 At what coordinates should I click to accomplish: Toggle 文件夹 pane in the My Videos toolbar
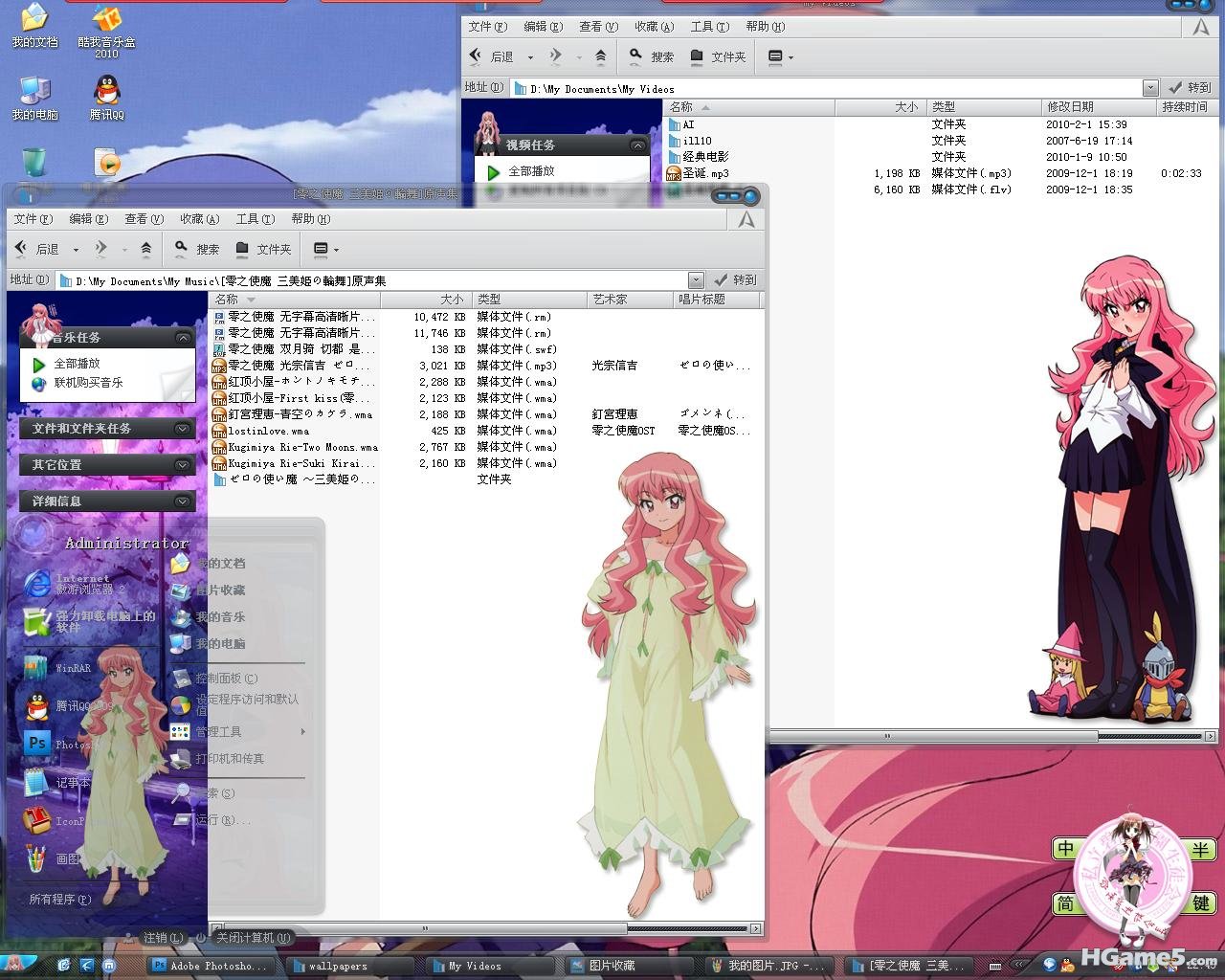(x=718, y=56)
